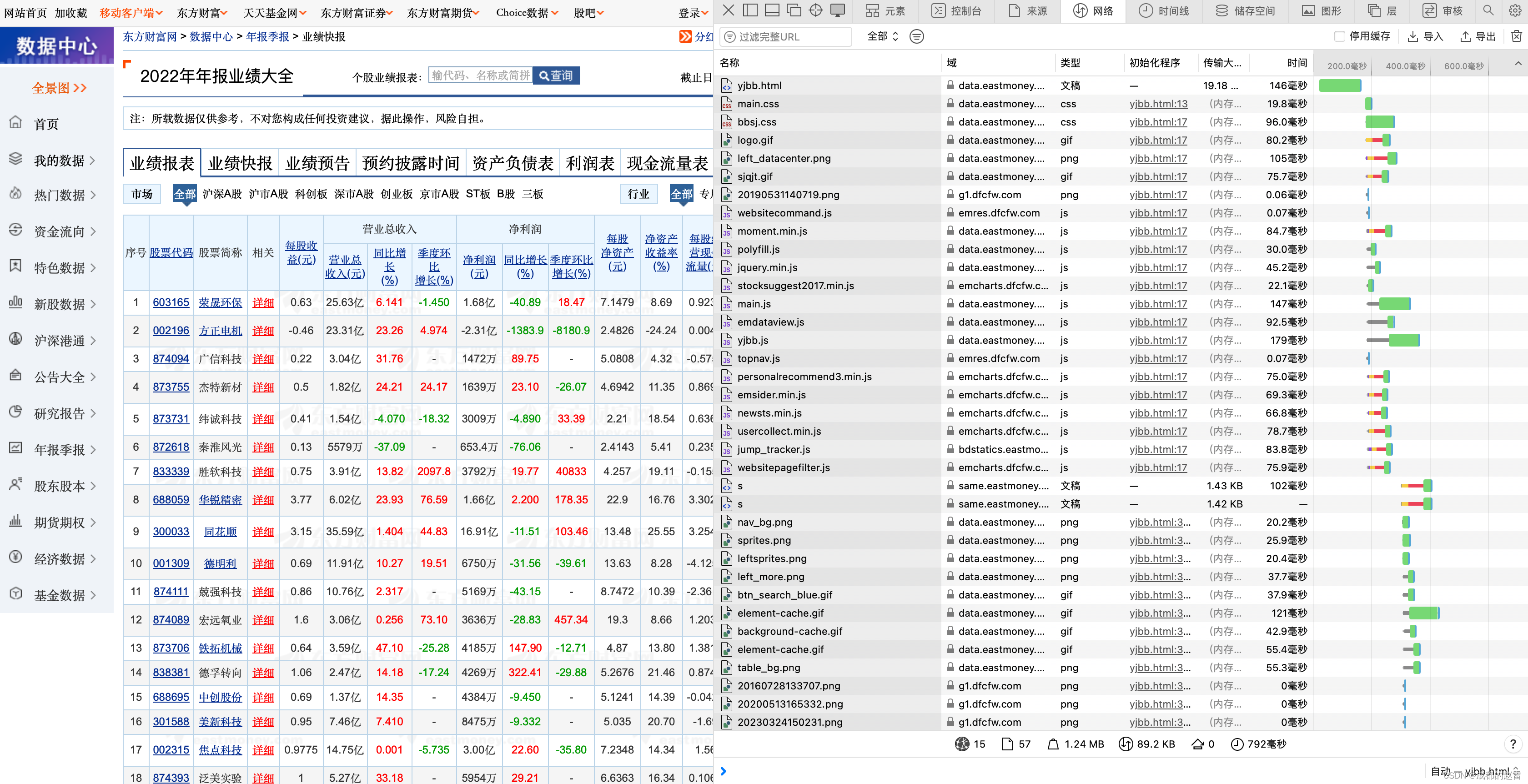Click the group media requests filter icon
Screen dimensions: 1528x784
(x=916, y=36)
